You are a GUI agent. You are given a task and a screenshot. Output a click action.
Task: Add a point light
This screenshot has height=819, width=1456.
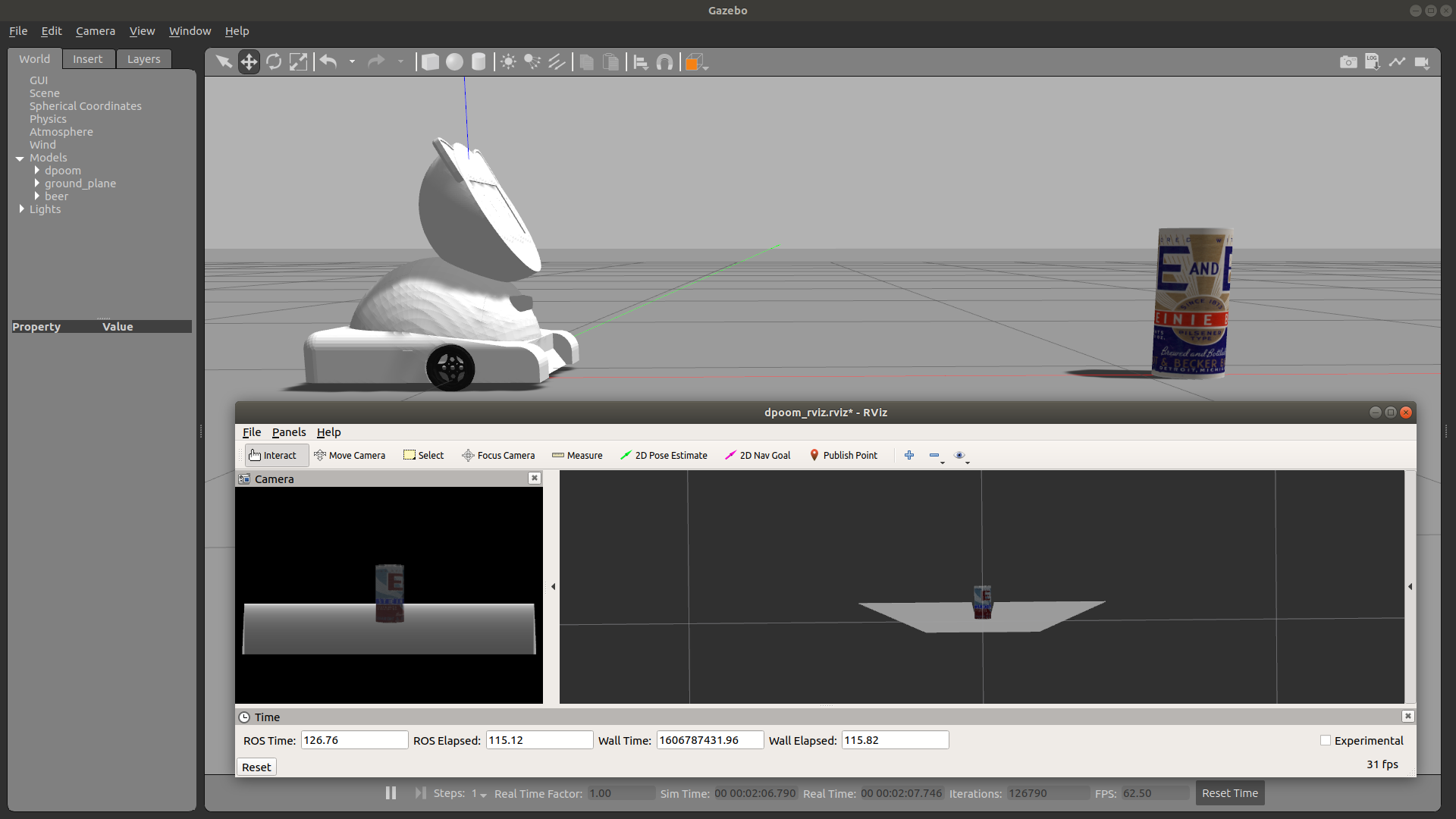(x=508, y=62)
